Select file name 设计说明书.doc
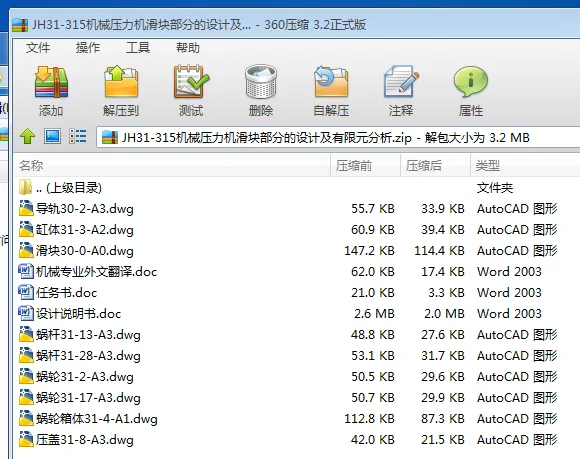Viewport: 580px width, 459px height. 78,314
